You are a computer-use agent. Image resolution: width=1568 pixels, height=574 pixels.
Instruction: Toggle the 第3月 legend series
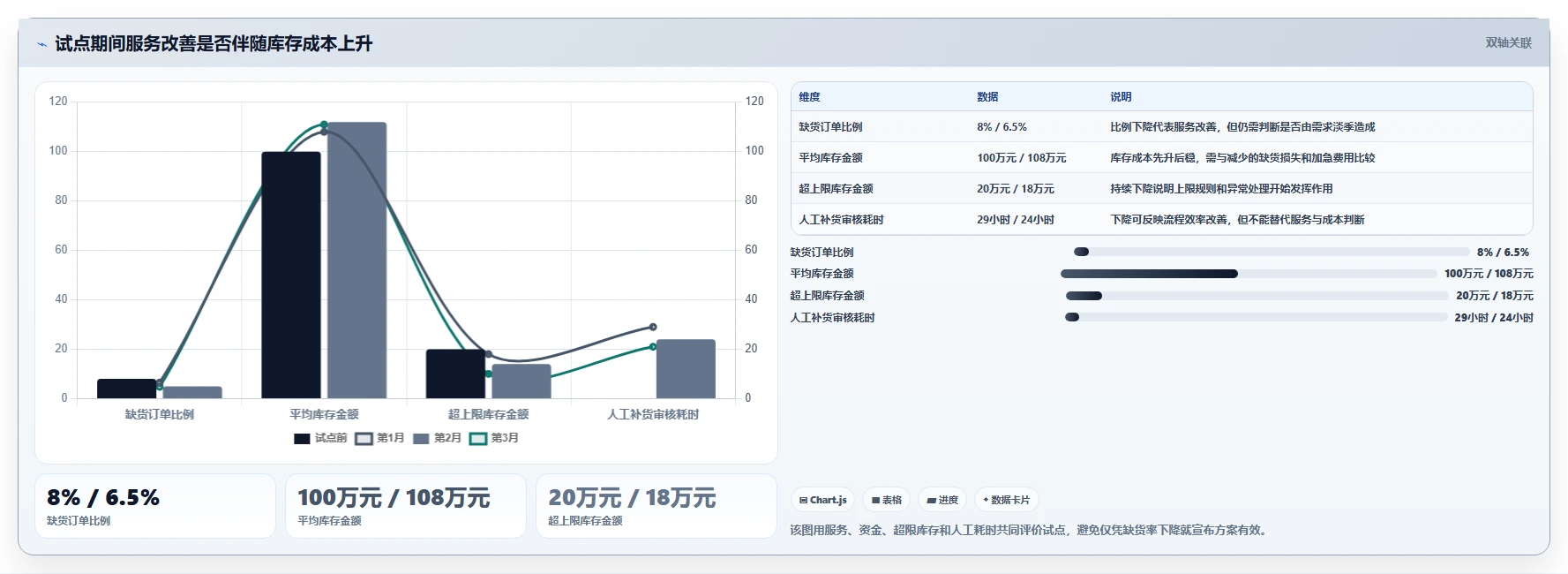tap(494, 438)
